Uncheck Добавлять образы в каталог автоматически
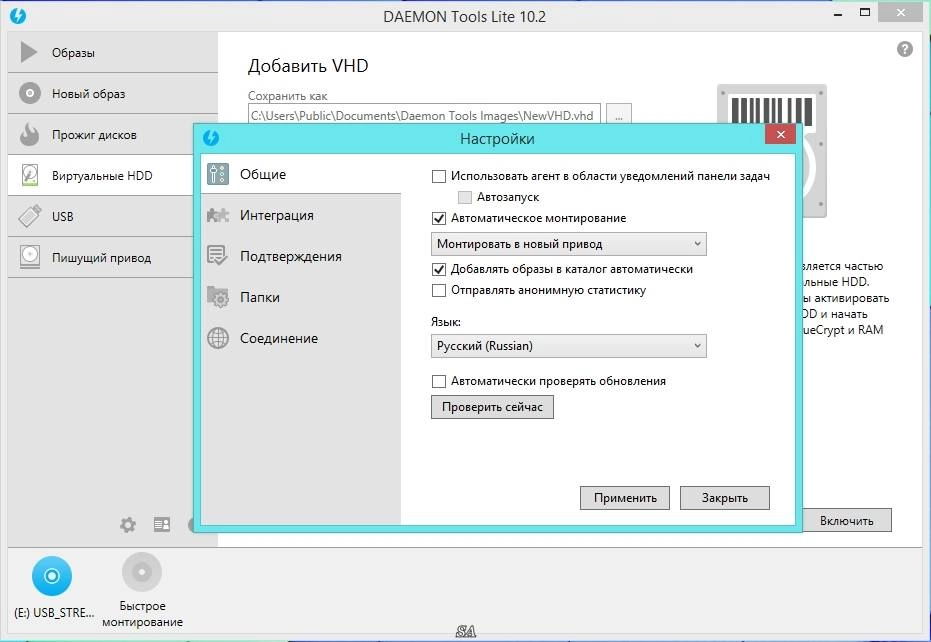This screenshot has width=931, height=642. pyautogui.click(x=439, y=270)
